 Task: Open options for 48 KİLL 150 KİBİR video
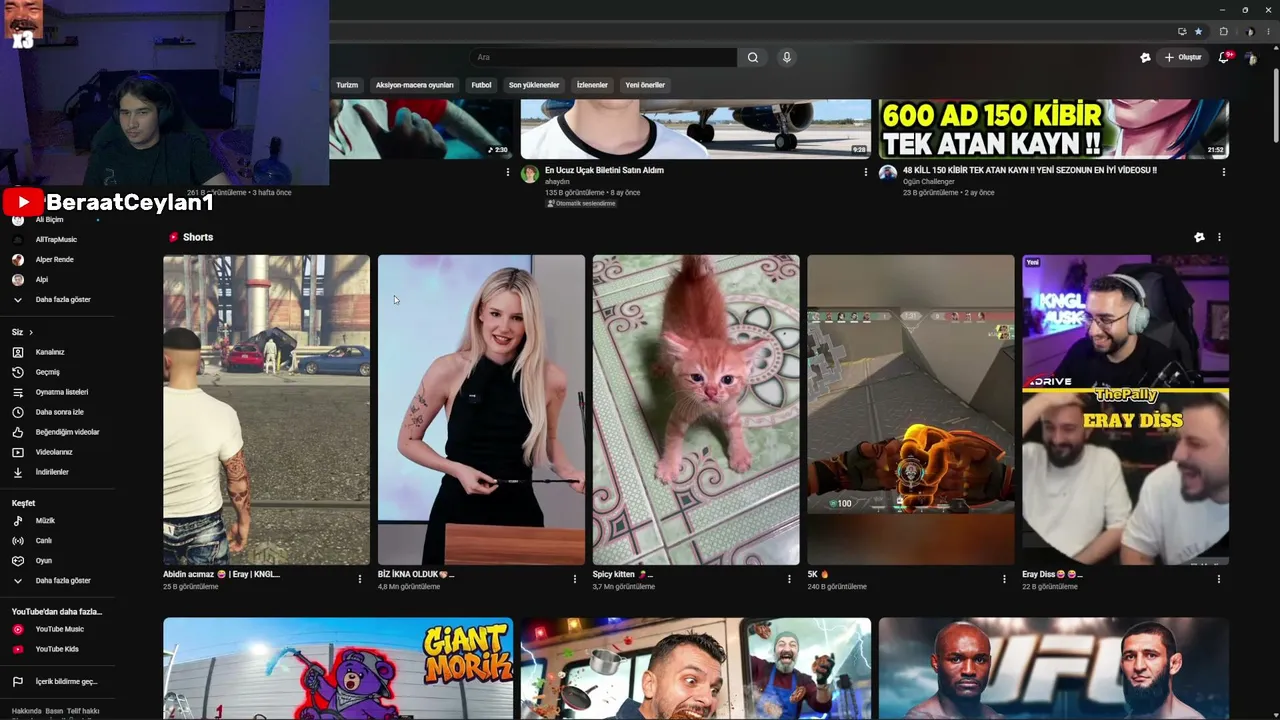pos(1224,172)
